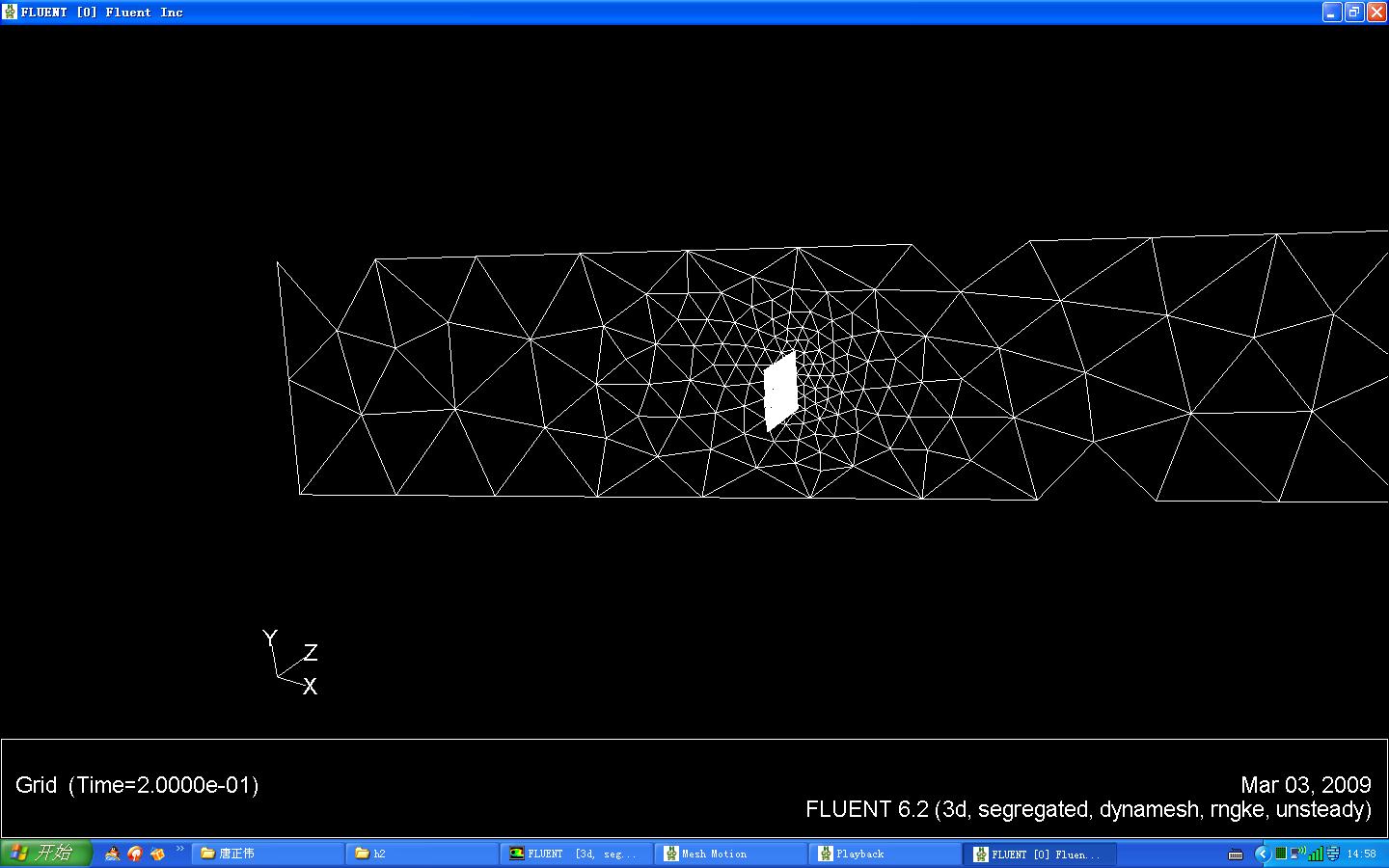Click the keyboard input method tray icon

tap(1235, 854)
